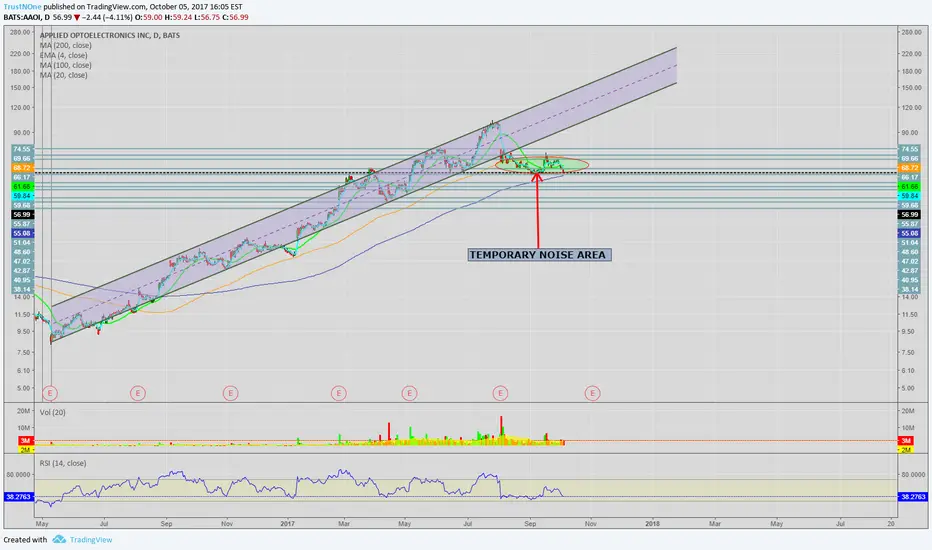Open the earliest earnings E marker near May 2016

click(x=50, y=393)
